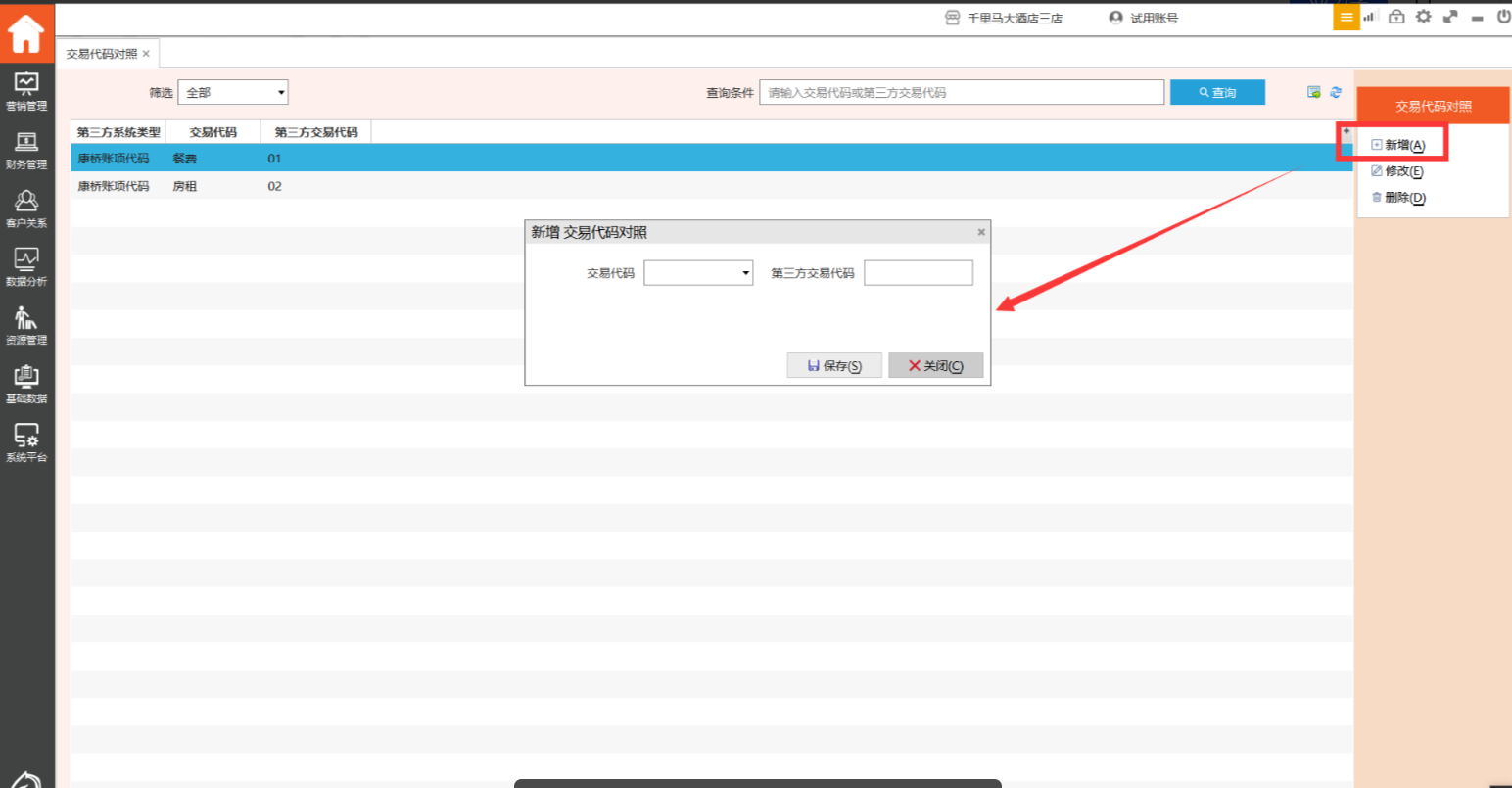Go to 客户关系 in the sidebar

click(26, 209)
